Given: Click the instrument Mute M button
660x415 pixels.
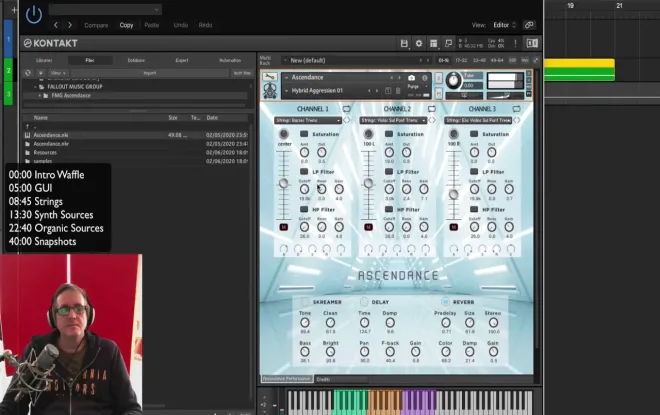Looking at the screenshot, I should pos(438,93).
